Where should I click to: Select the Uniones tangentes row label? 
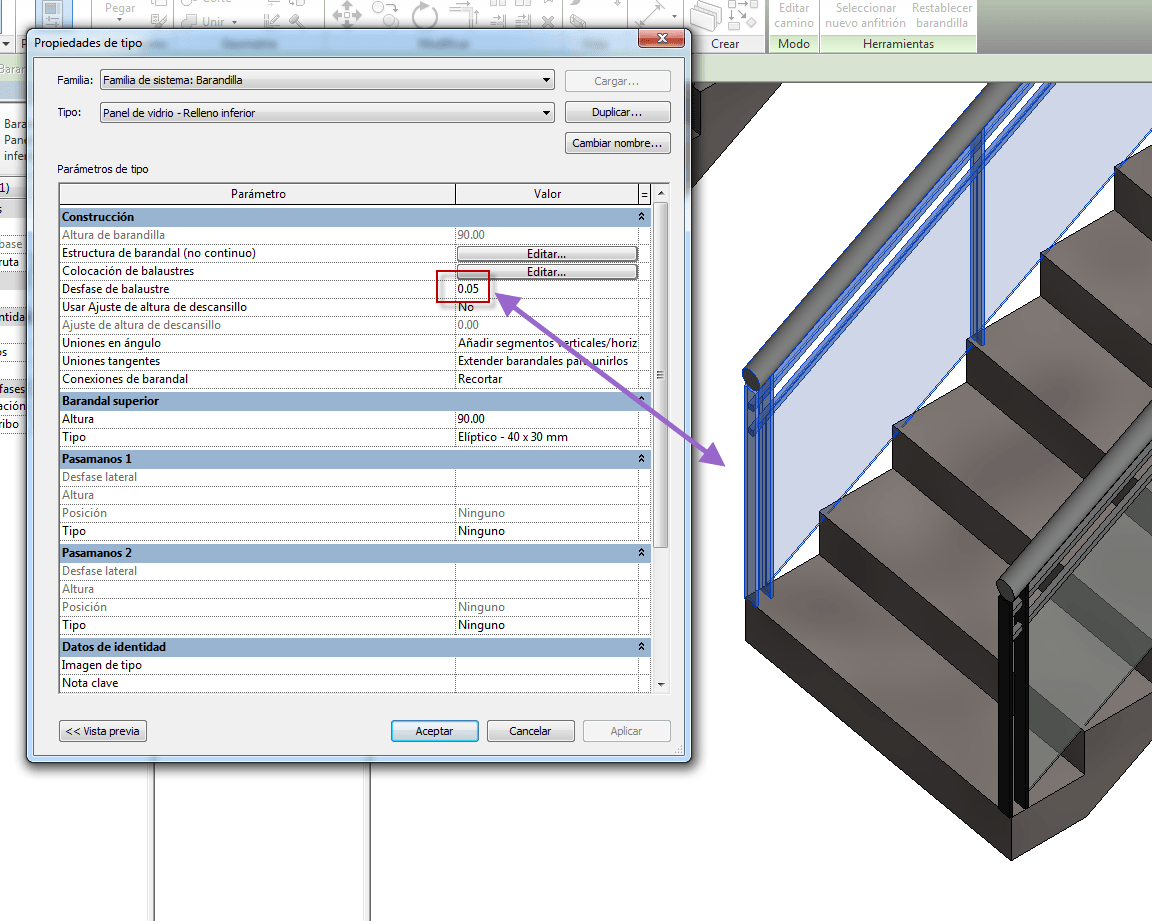point(111,361)
